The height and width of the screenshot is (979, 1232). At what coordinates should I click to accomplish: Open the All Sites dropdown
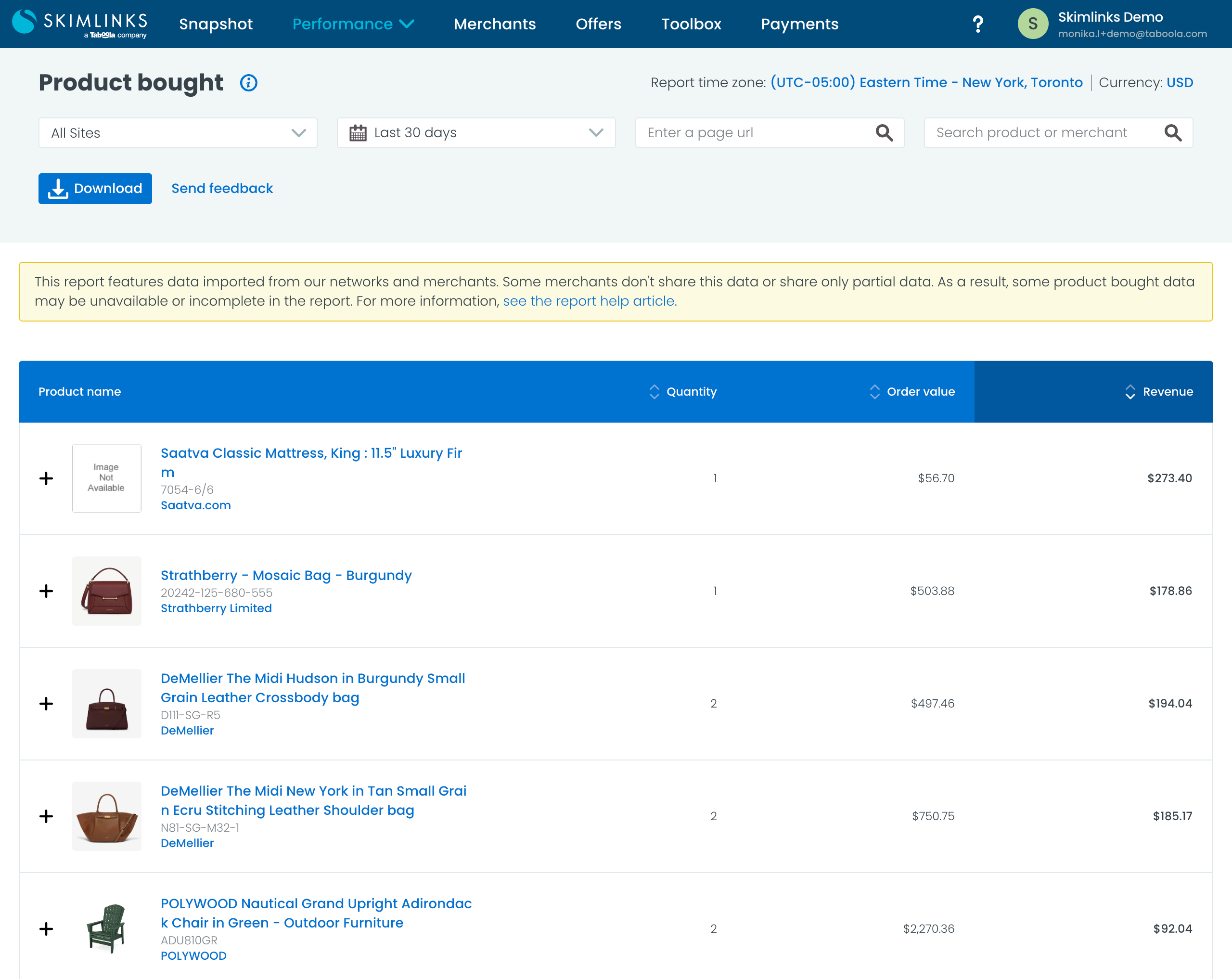tap(178, 133)
